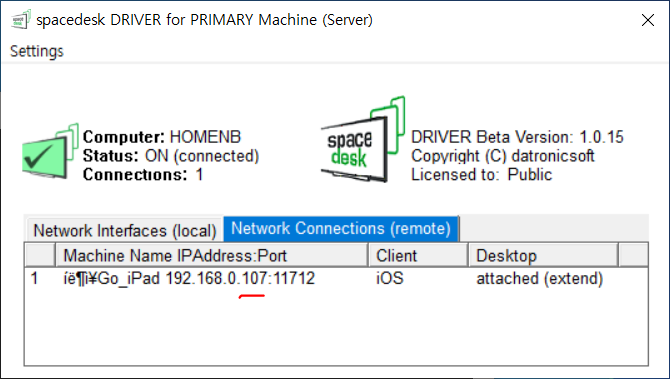
Task: Click the iOS client cell
Action: 390,279
